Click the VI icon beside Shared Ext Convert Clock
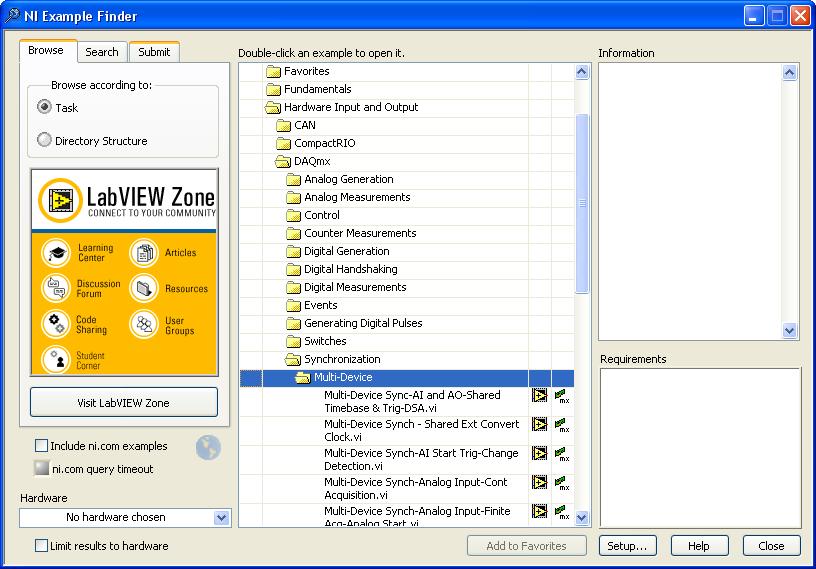The image size is (816, 569). pos(540,425)
